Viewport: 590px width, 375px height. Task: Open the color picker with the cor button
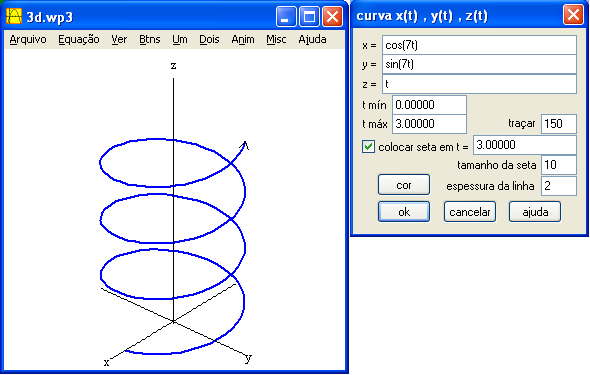[404, 185]
